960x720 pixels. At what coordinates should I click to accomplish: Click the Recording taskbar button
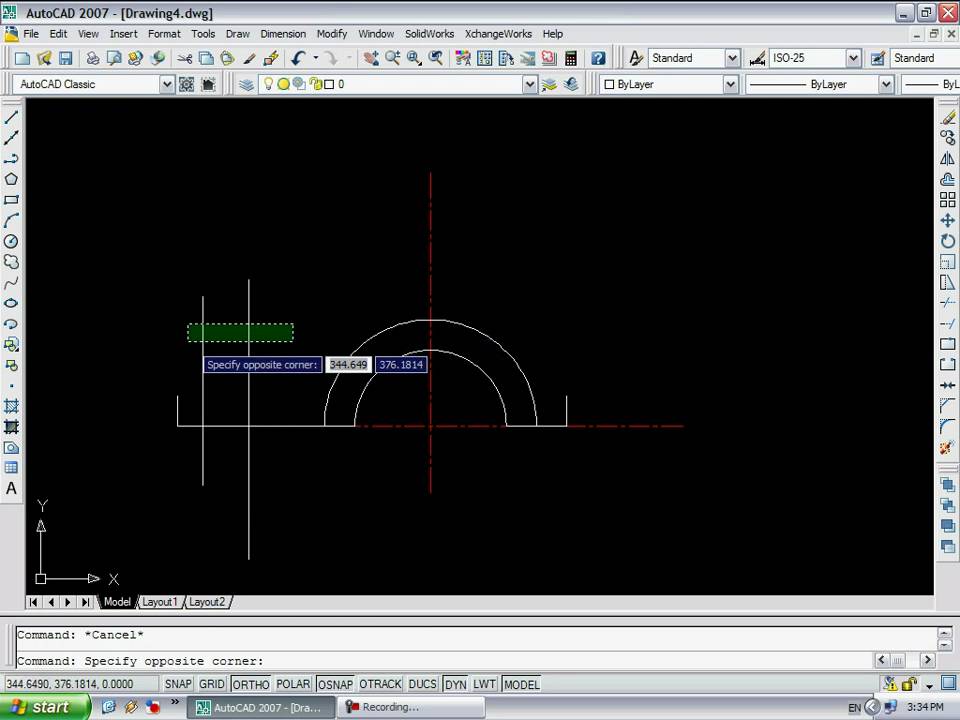pos(410,707)
